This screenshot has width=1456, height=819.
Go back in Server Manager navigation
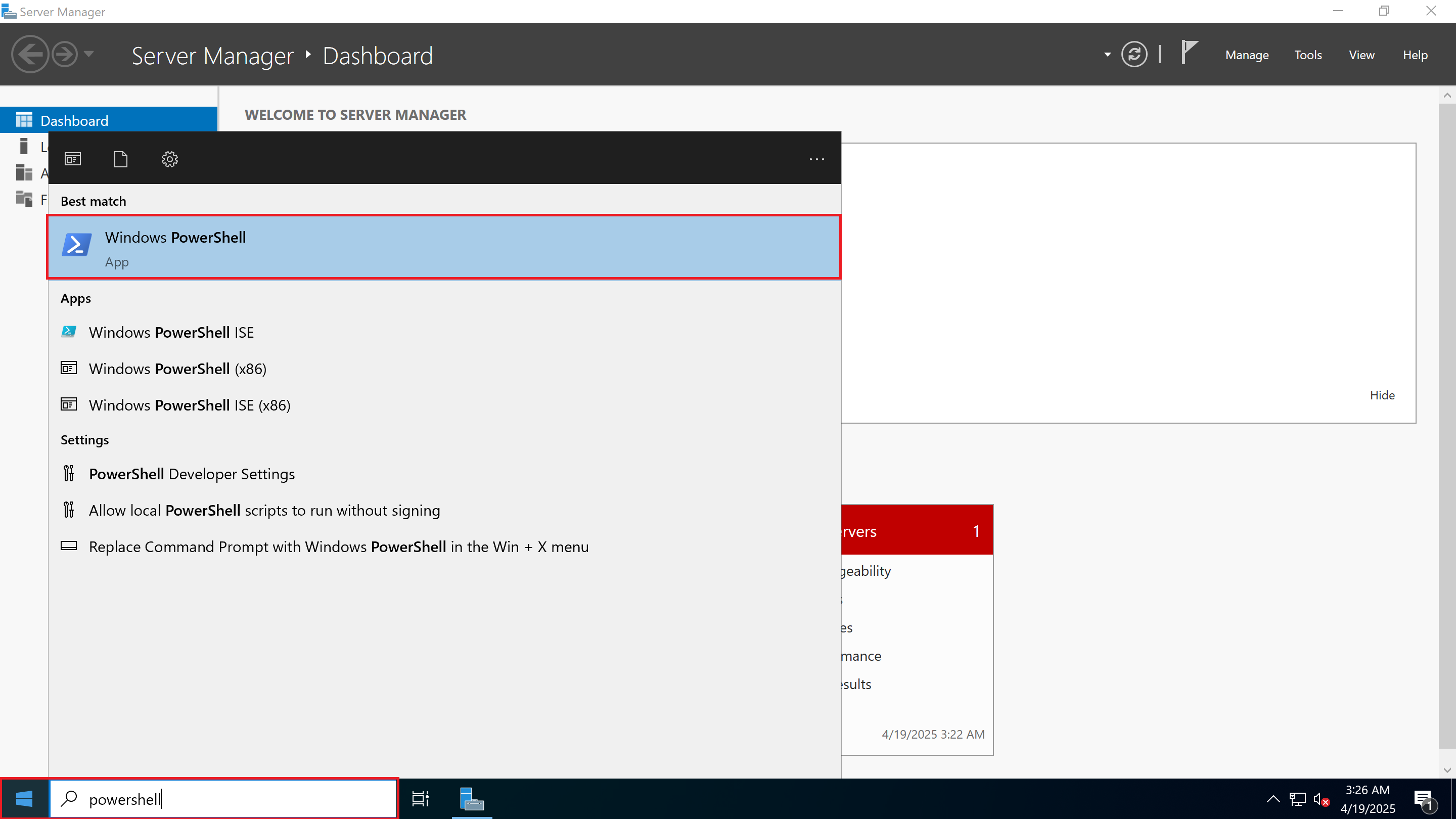pyautogui.click(x=30, y=54)
